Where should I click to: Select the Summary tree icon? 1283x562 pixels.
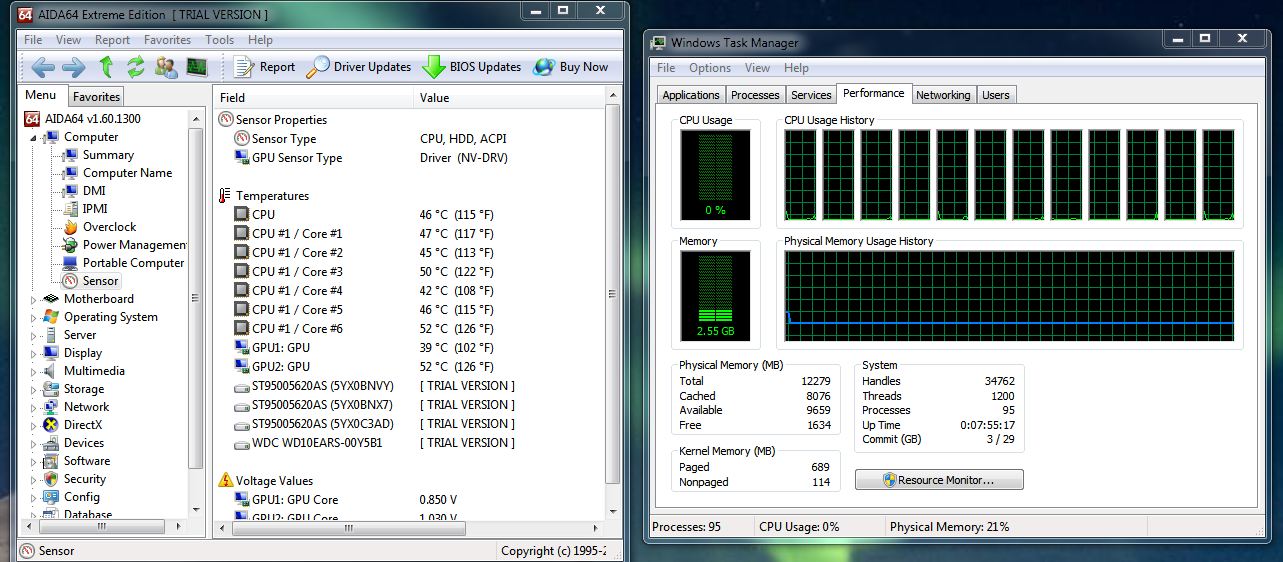point(70,155)
